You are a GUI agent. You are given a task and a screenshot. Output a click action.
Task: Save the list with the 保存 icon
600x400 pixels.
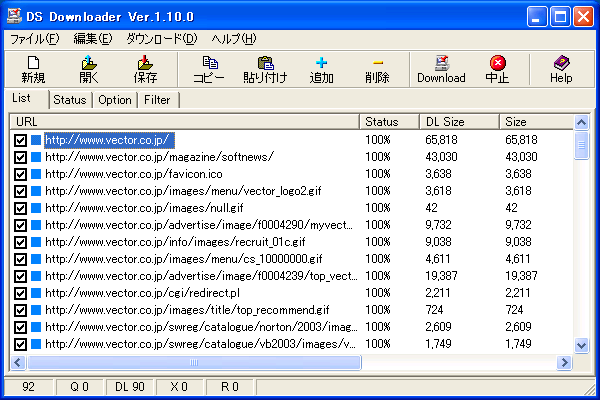pyautogui.click(x=145, y=69)
